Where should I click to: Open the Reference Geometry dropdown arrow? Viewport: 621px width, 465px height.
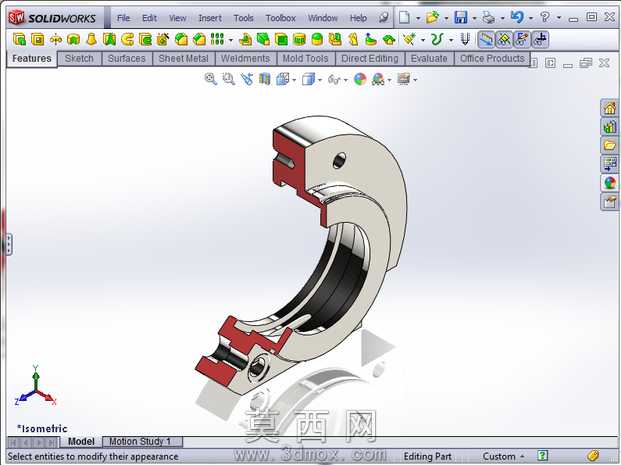(x=423, y=40)
